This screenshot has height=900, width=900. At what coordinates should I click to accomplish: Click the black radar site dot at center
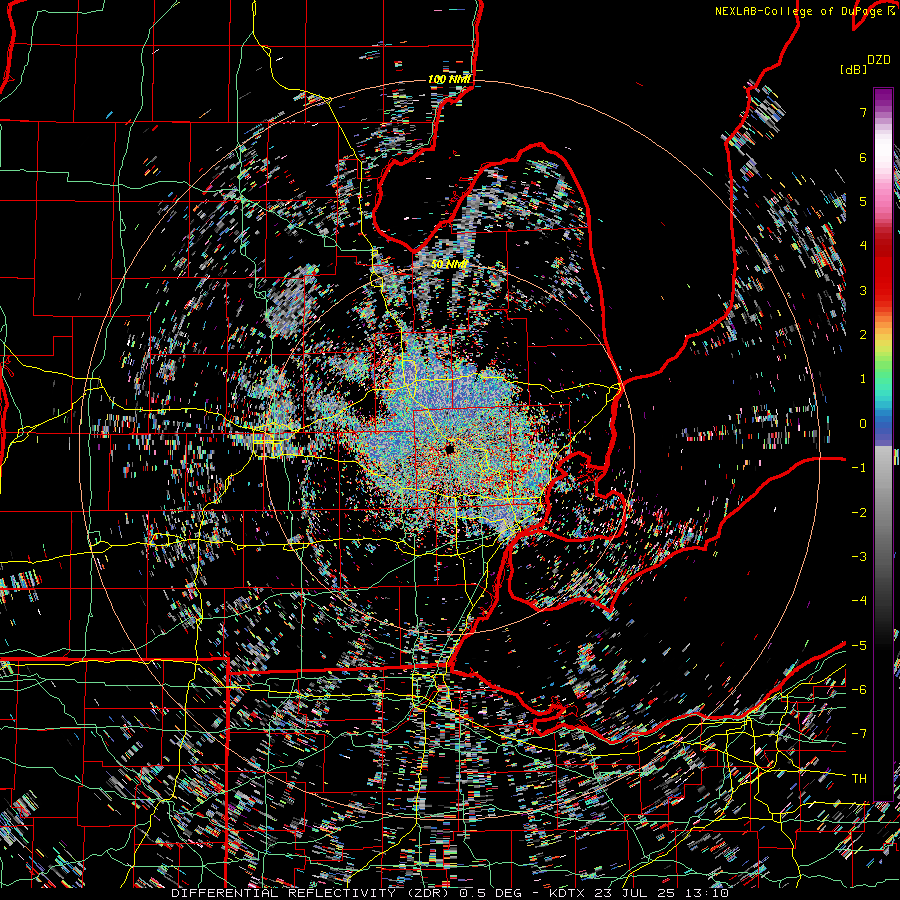(x=449, y=448)
